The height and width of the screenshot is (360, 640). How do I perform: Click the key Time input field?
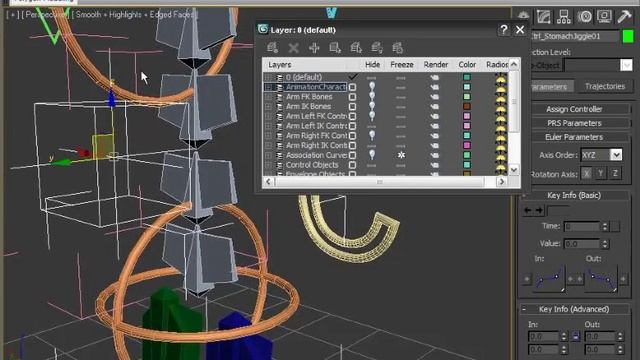(582, 226)
